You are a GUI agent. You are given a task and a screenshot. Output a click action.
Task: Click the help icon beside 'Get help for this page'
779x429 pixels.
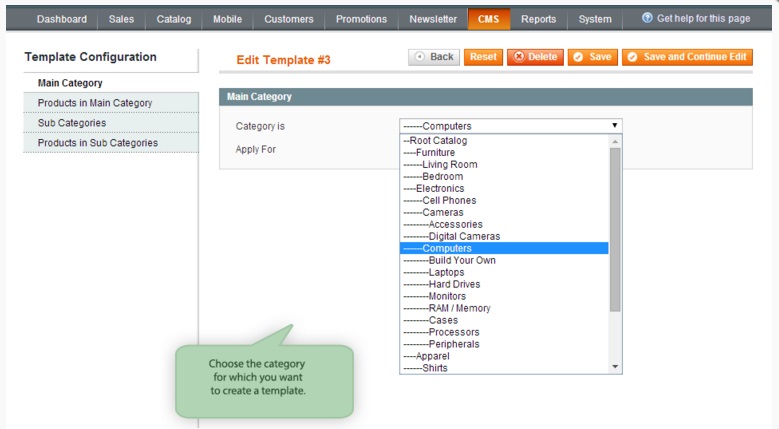click(647, 19)
